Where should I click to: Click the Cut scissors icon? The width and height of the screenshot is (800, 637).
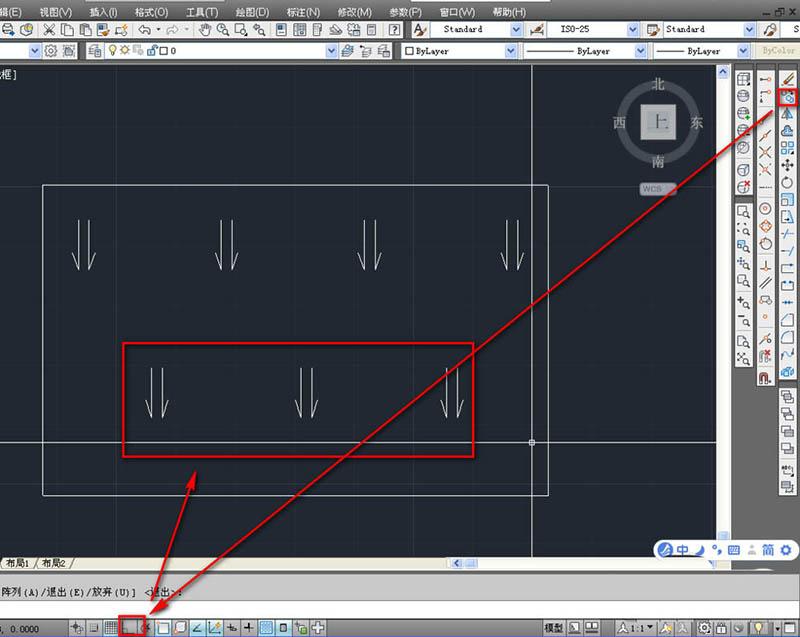pos(49,30)
